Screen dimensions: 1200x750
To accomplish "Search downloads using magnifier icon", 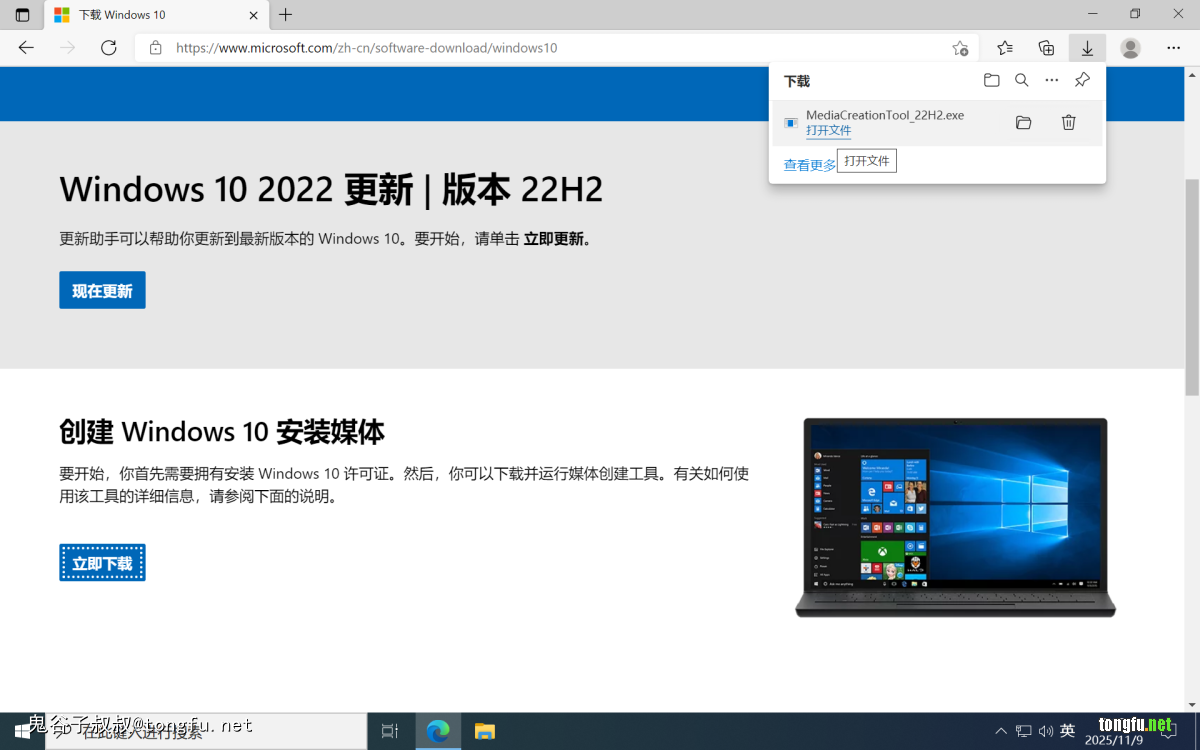I will coord(1021,80).
